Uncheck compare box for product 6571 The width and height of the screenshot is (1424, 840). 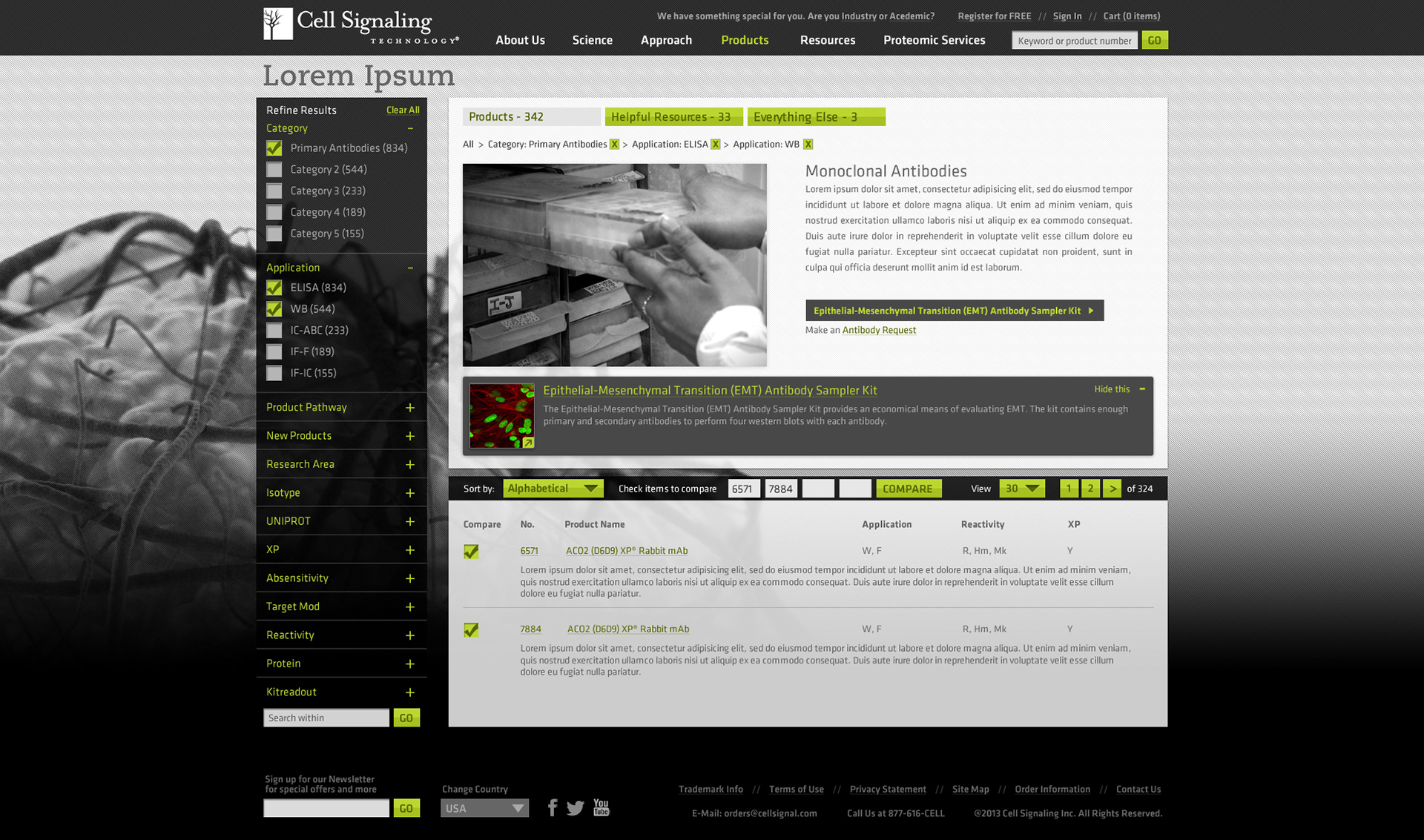tap(471, 552)
